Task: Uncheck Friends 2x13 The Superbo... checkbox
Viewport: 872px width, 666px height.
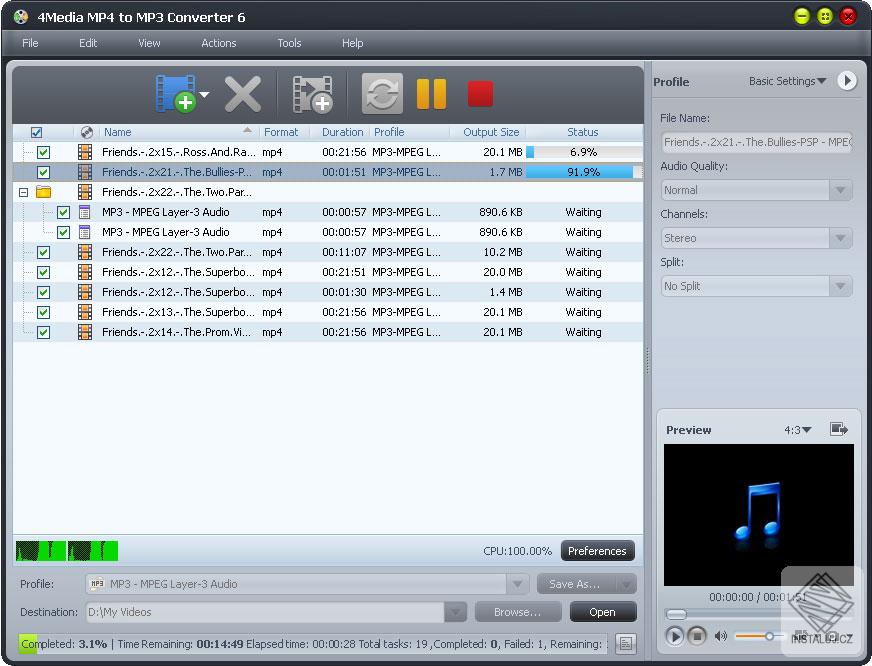Action: click(x=43, y=312)
